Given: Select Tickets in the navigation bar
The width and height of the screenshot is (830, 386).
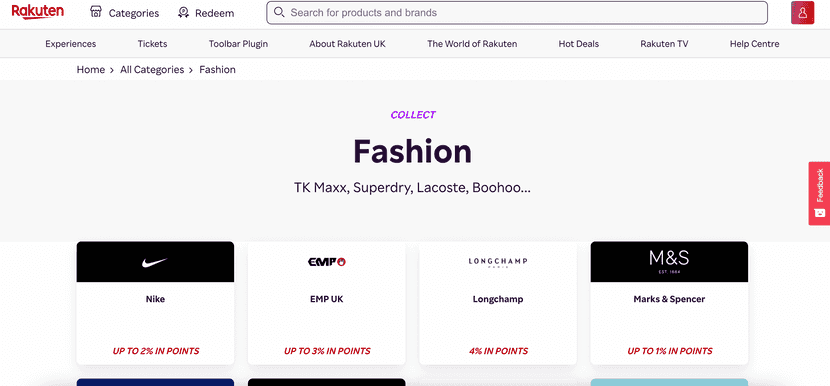Looking at the screenshot, I should (152, 44).
